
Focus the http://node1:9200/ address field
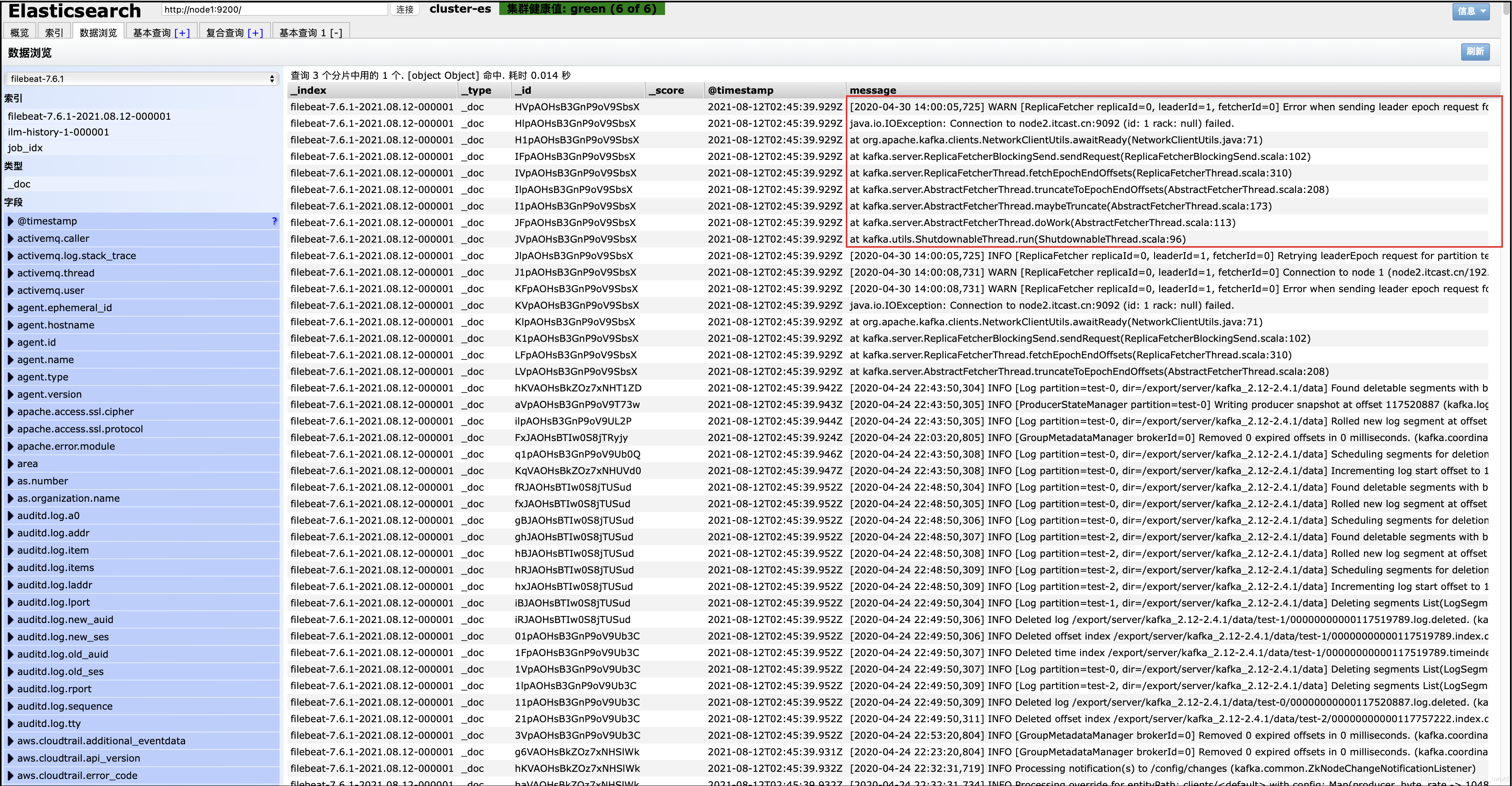point(275,9)
